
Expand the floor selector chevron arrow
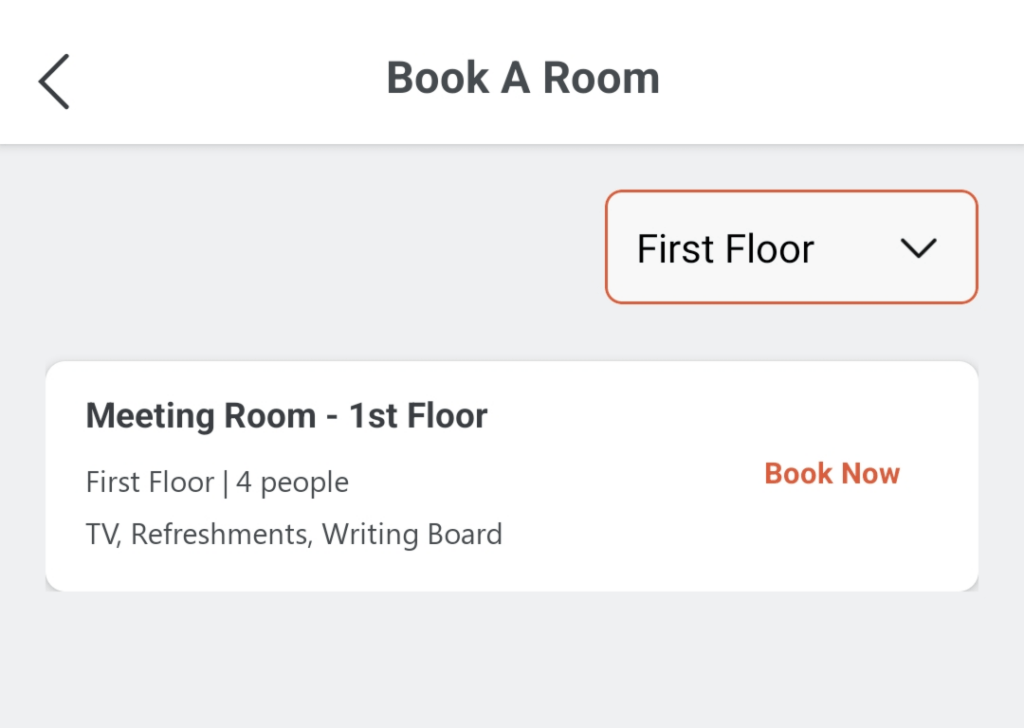[917, 248]
